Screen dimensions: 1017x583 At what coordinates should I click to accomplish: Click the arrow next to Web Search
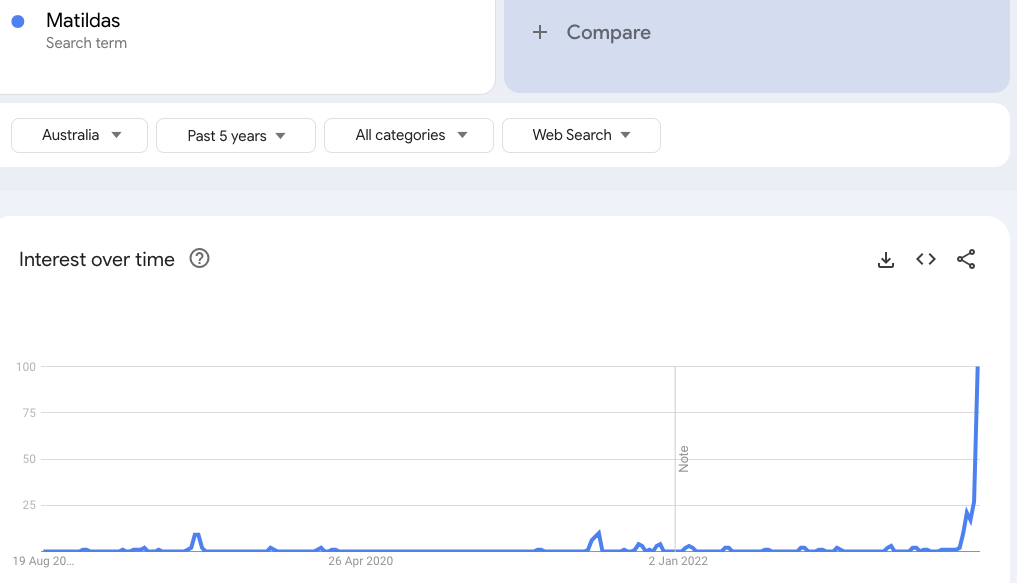pos(626,135)
